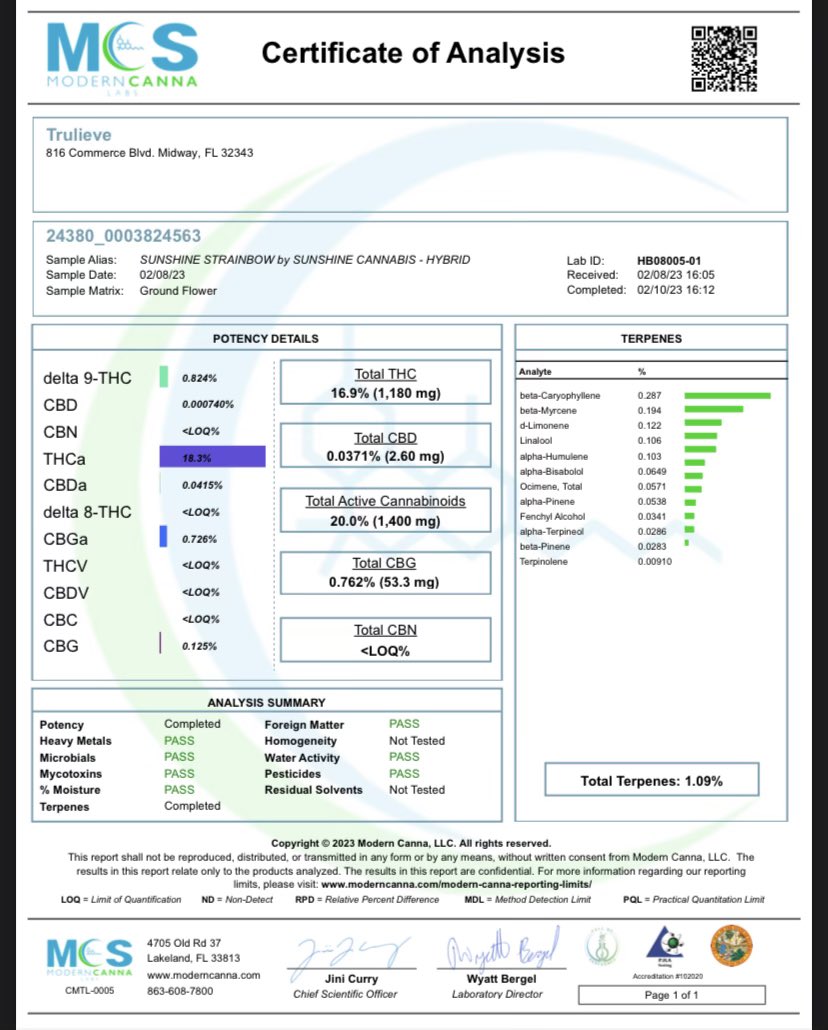Open the modern-canna-reporting-limits web link
Screen dimensions: 828x1030
(456, 884)
